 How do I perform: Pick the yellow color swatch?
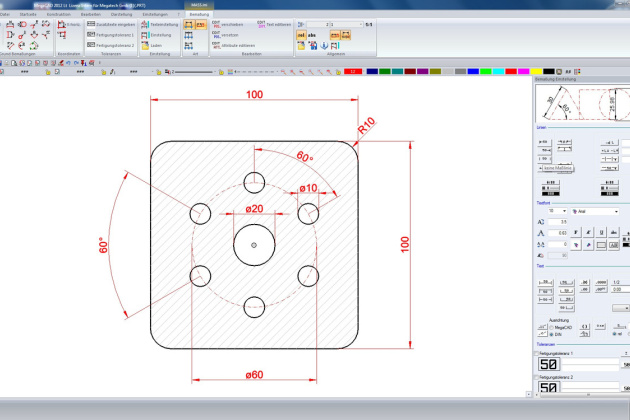pos(536,71)
